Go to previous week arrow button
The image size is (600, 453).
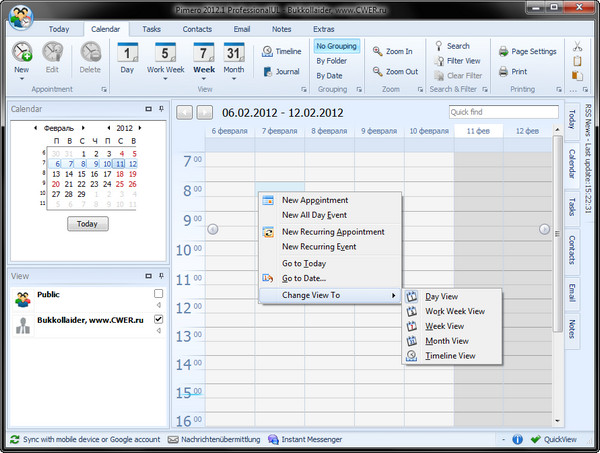184,112
